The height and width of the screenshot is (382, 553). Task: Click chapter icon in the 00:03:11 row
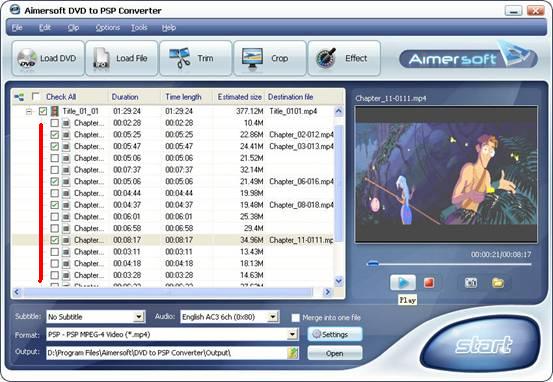(x=66, y=252)
